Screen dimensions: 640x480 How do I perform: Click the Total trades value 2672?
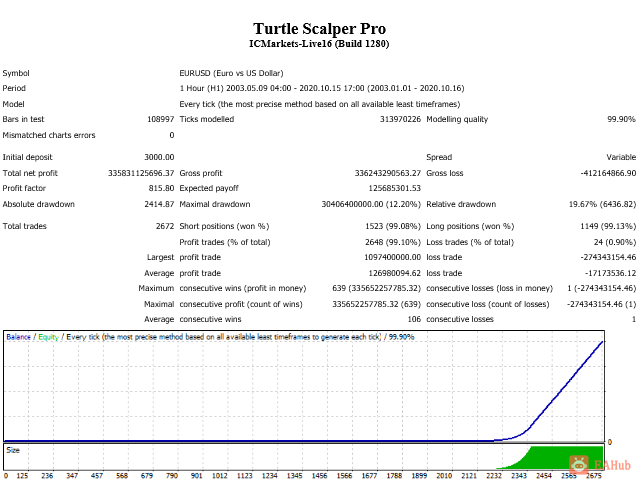165,226
